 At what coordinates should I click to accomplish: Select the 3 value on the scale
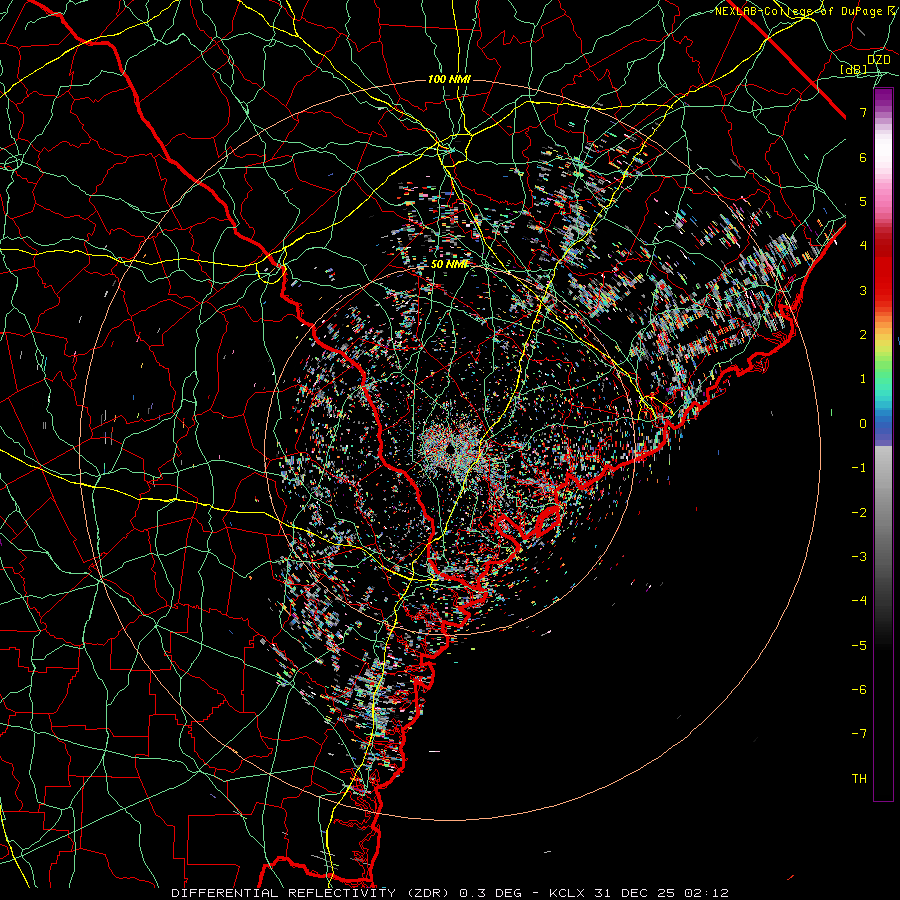click(863, 290)
